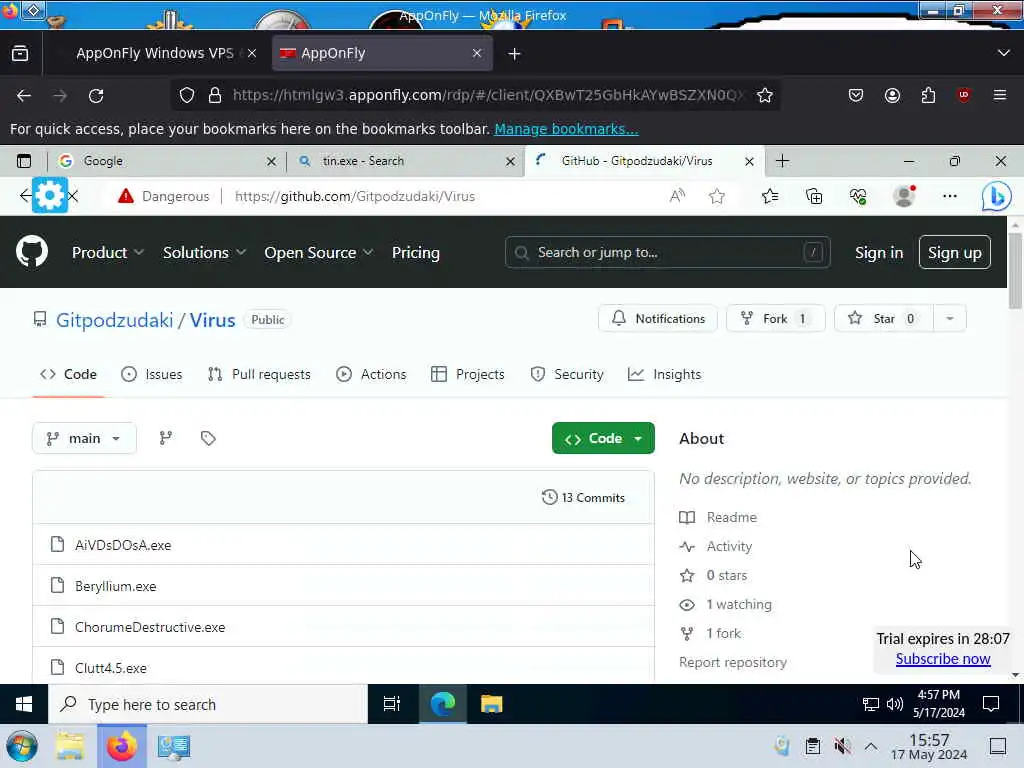Toggle the muted volume tray icon
The width and height of the screenshot is (1024, 768).
[842, 746]
